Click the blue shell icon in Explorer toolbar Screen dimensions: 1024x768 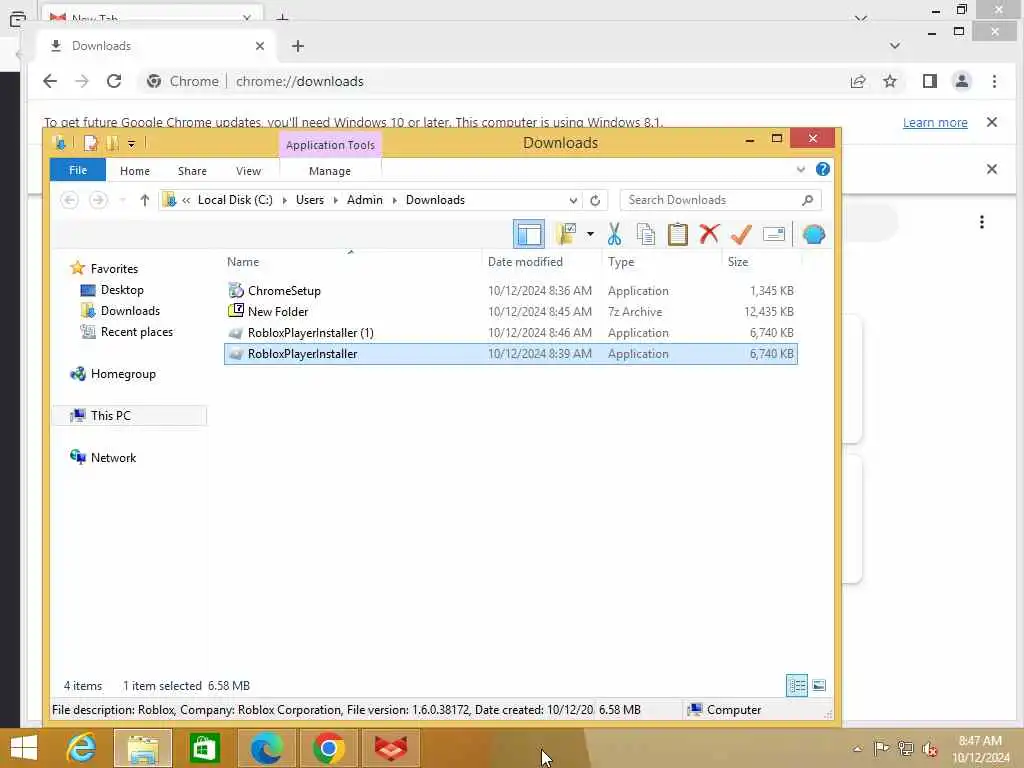pos(813,234)
